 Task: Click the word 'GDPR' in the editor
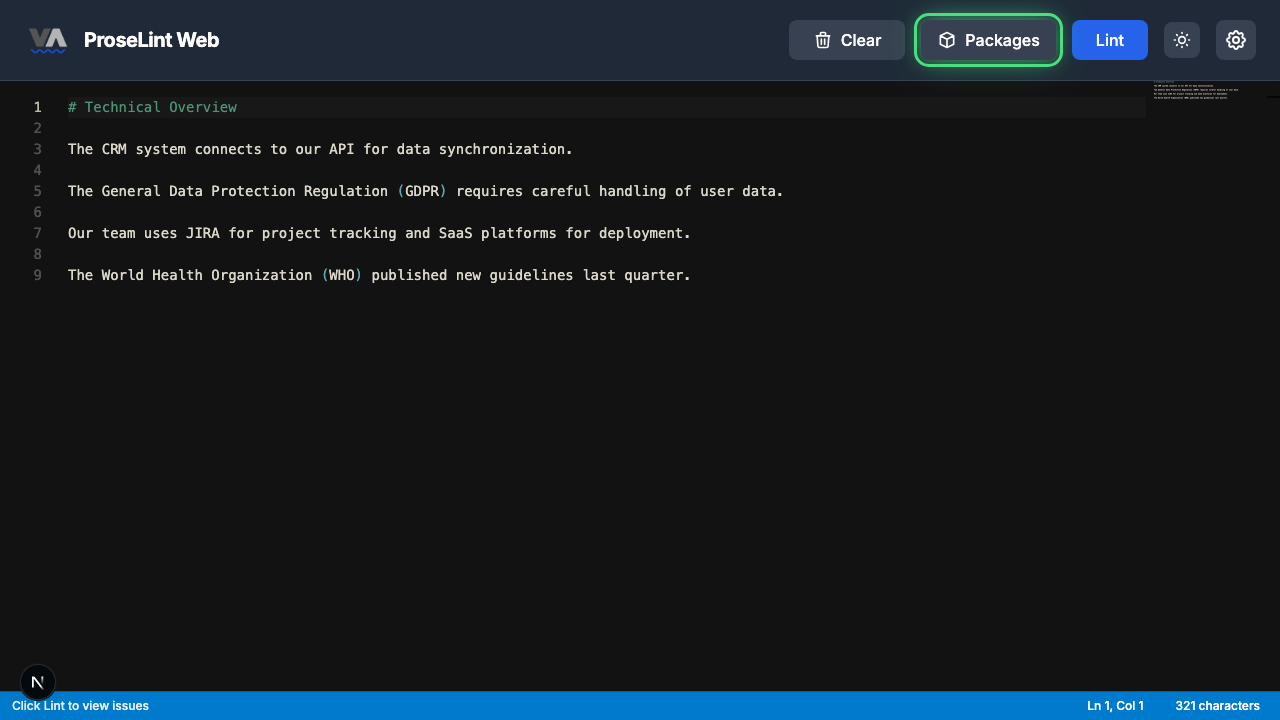click(422, 191)
